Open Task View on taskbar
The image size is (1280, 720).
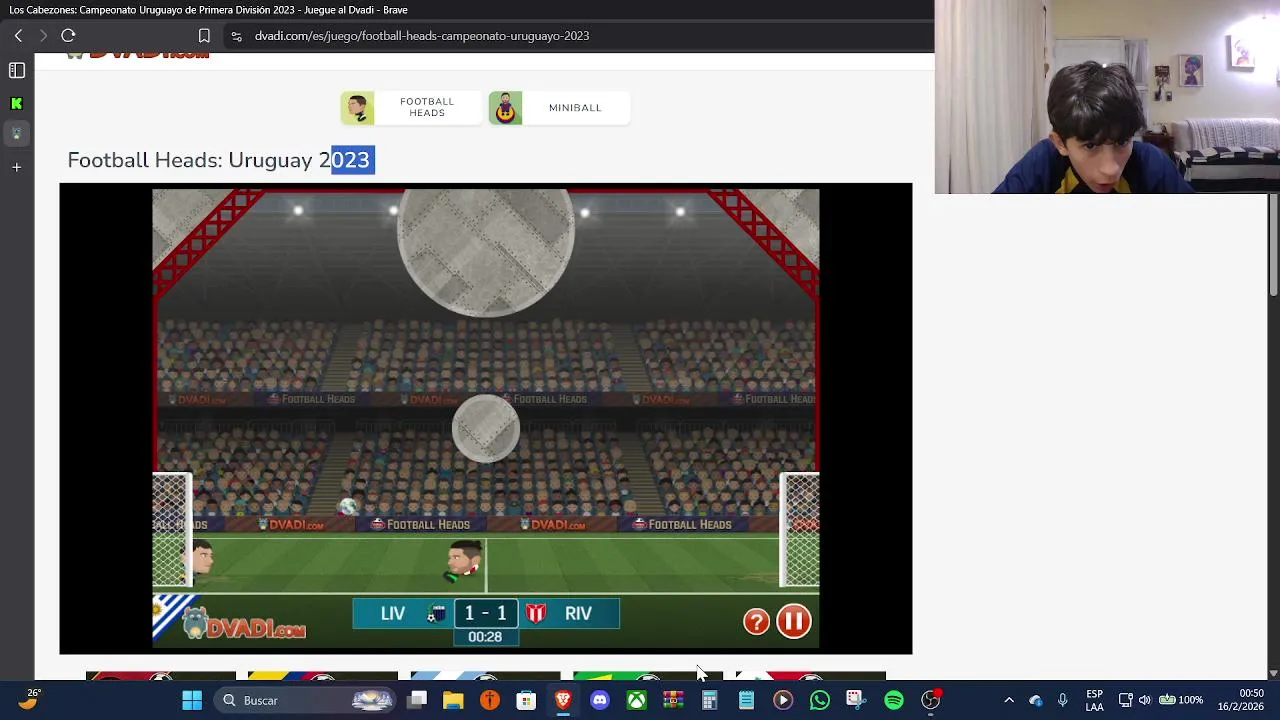coord(417,700)
